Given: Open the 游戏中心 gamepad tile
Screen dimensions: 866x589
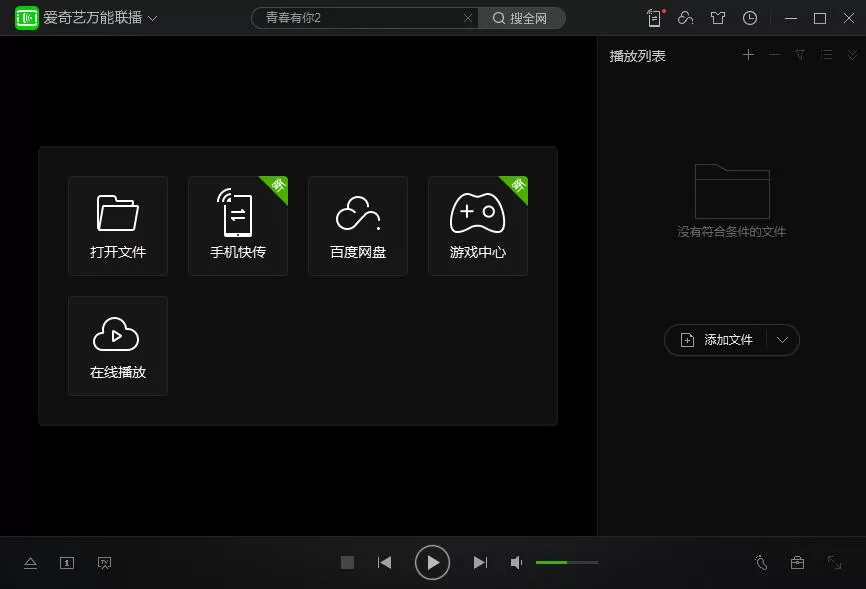Looking at the screenshot, I should [478, 226].
